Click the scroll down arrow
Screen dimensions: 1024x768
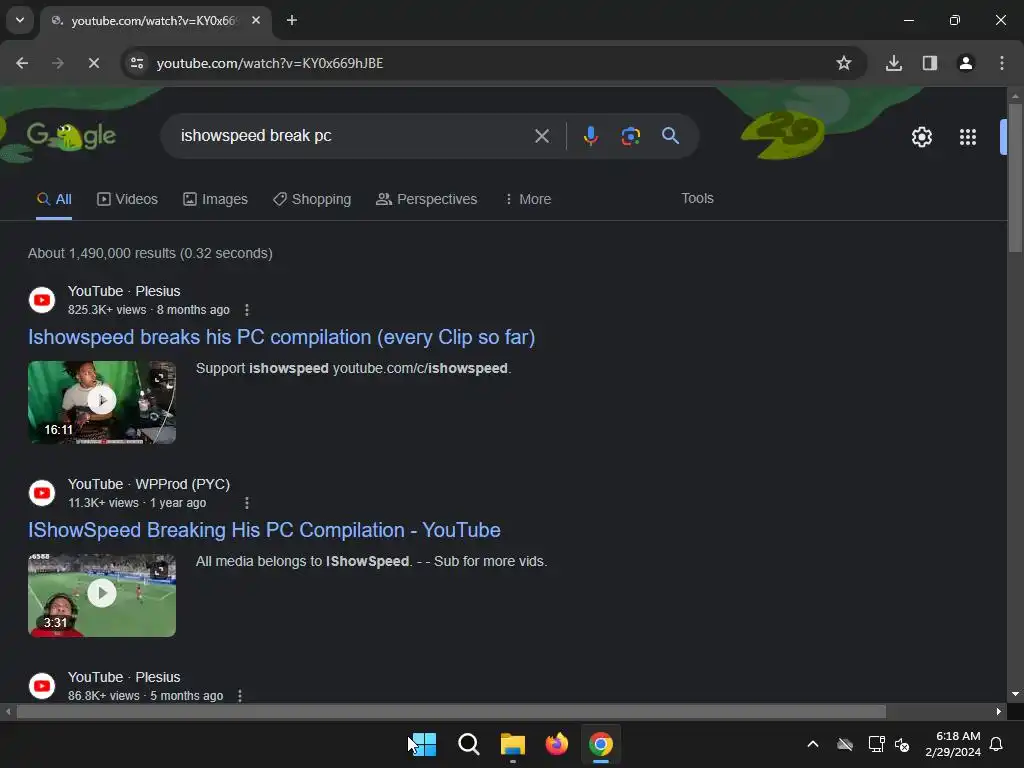click(x=1015, y=694)
